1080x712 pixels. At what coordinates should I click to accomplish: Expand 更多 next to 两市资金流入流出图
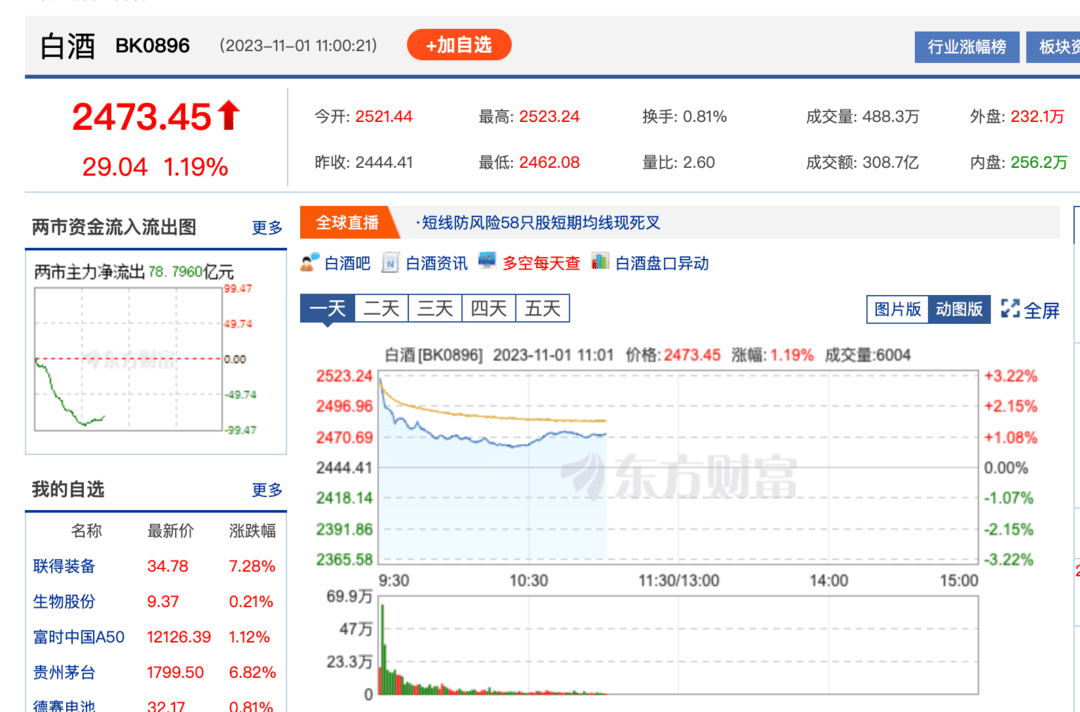coord(267,227)
